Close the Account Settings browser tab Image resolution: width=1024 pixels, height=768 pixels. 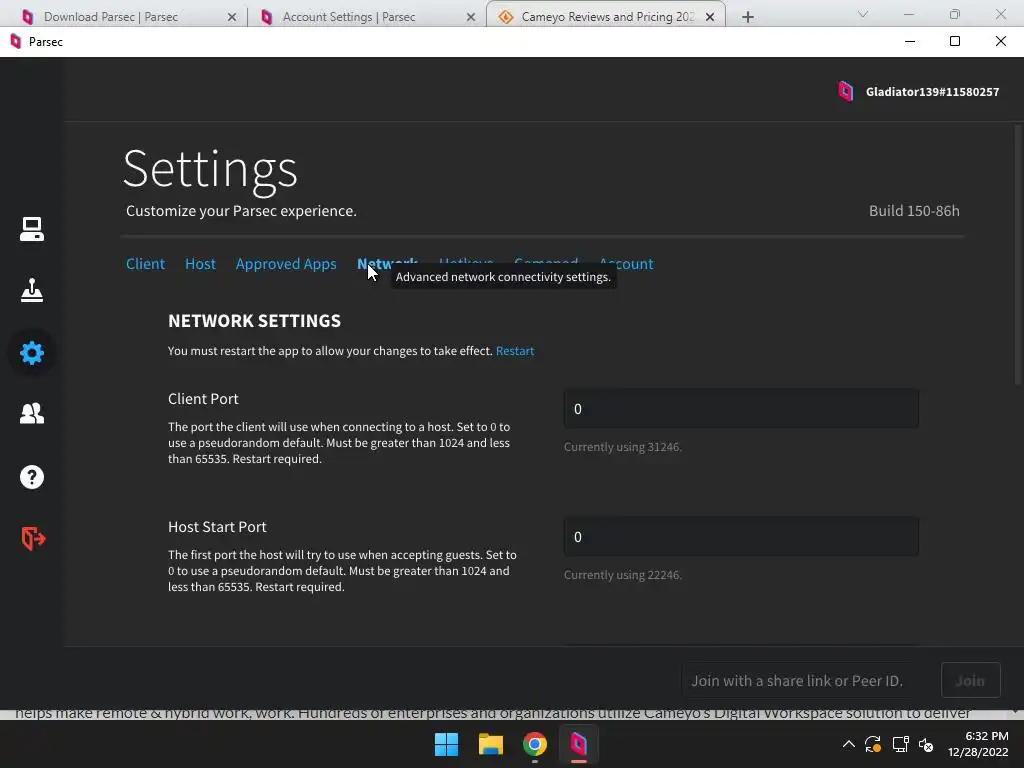471,17
